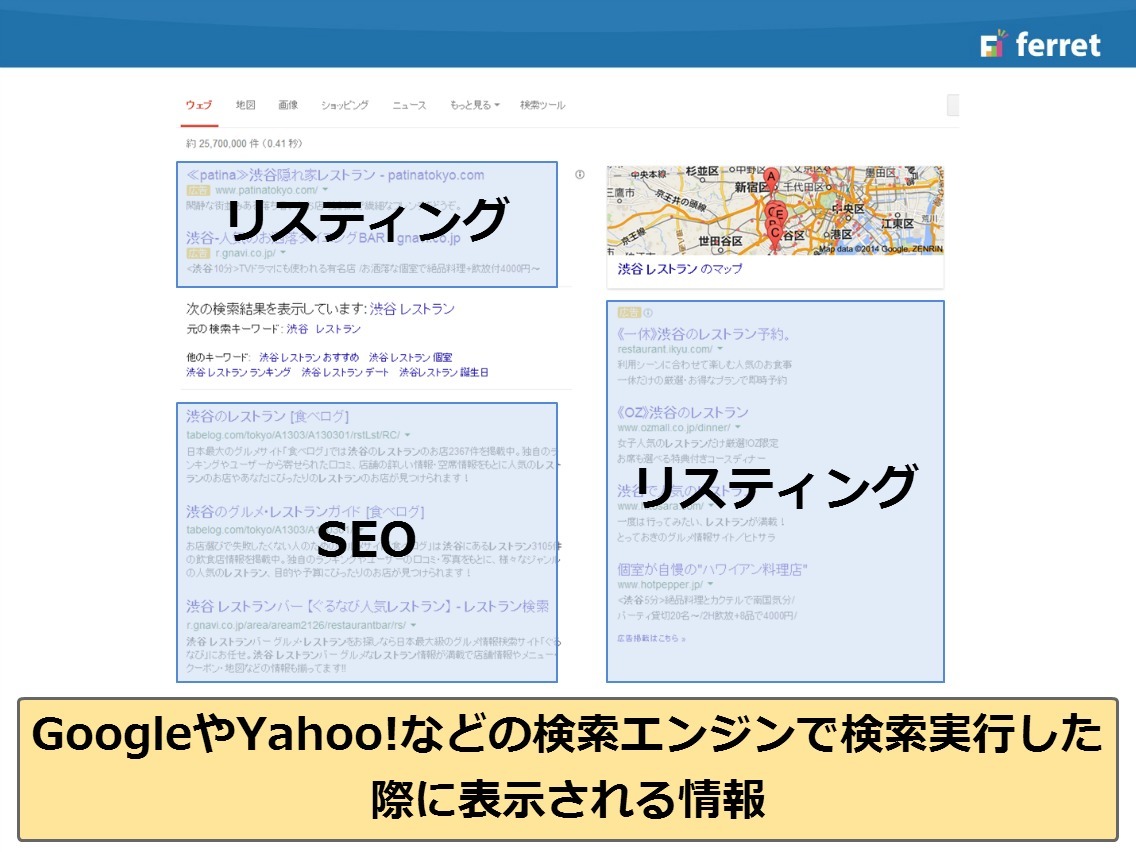
Task: Select 渋谷レストラン 誕生日 suggestion
Action: click(x=443, y=372)
